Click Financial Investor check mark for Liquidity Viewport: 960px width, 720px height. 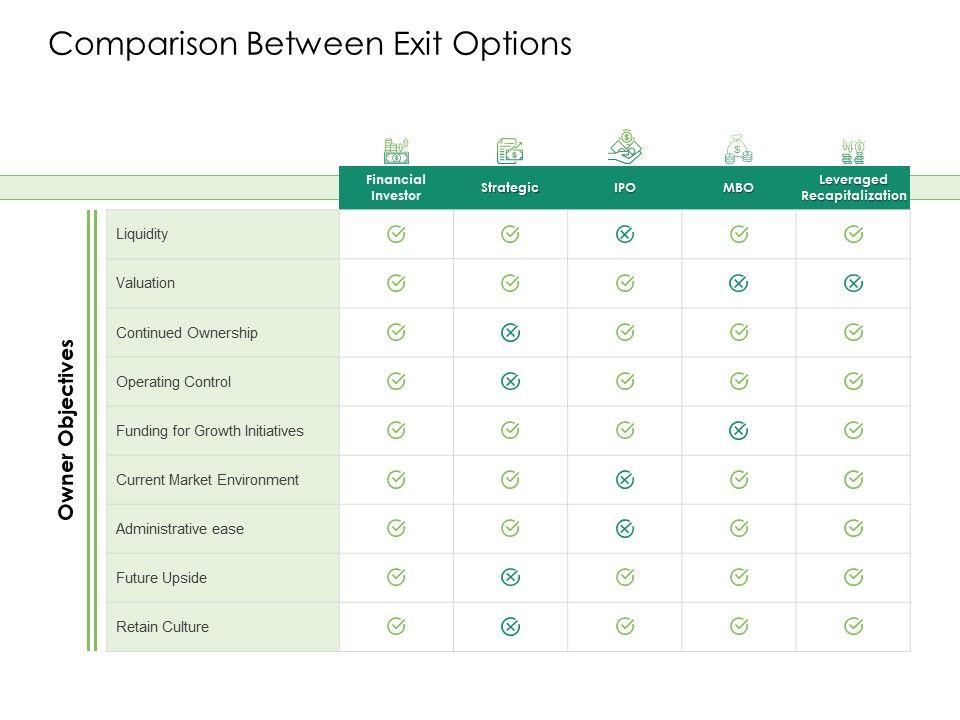point(396,234)
